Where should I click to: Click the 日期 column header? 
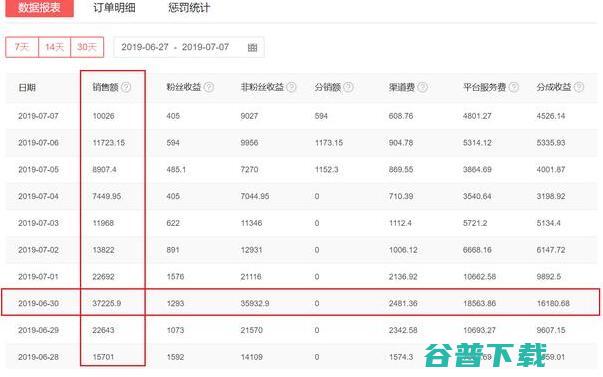[27, 88]
